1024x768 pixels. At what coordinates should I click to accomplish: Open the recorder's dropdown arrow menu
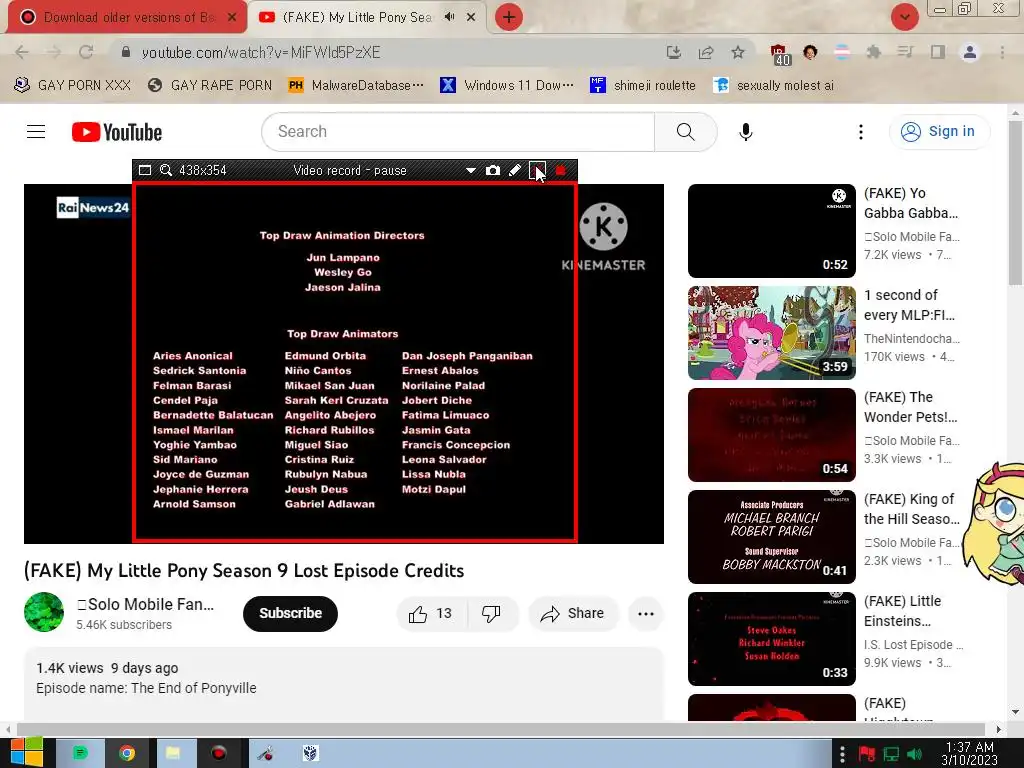[470, 170]
